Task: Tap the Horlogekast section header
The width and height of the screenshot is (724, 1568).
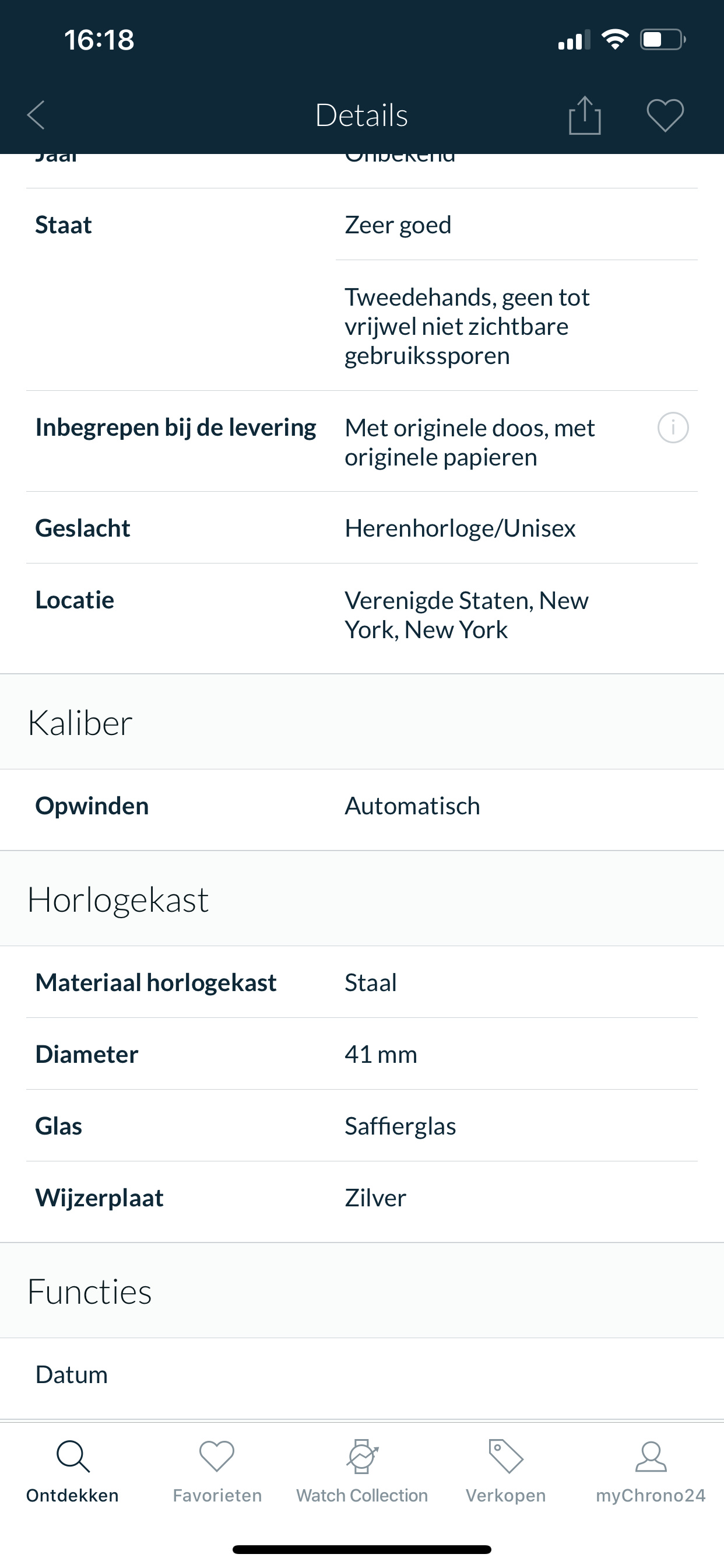Action: click(362, 899)
